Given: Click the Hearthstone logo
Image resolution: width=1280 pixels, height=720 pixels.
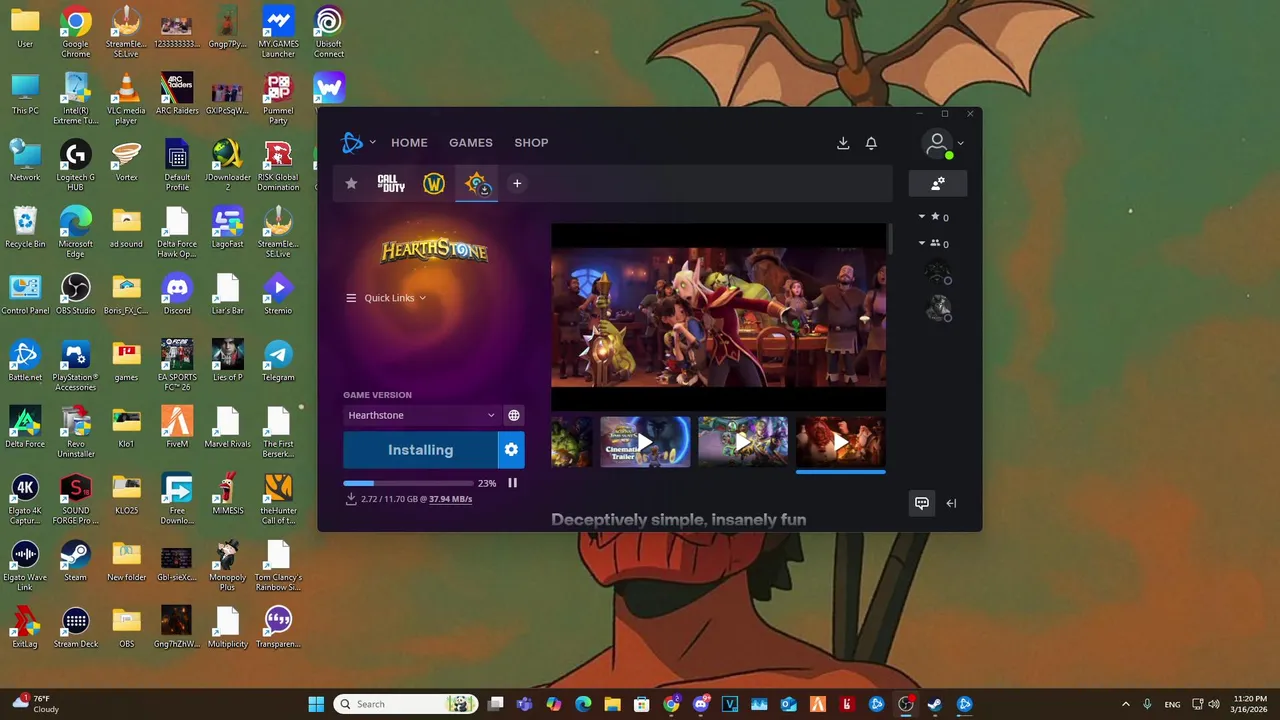Looking at the screenshot, I should click(x=434, y=250).
